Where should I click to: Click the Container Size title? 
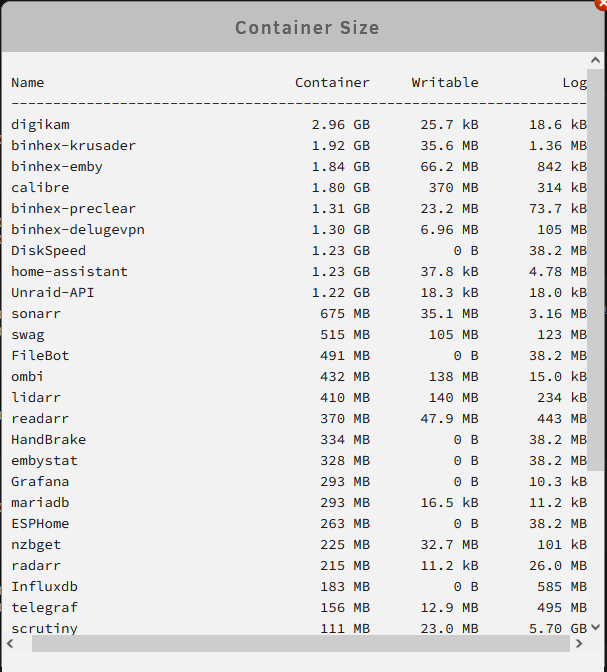point(307,28)
